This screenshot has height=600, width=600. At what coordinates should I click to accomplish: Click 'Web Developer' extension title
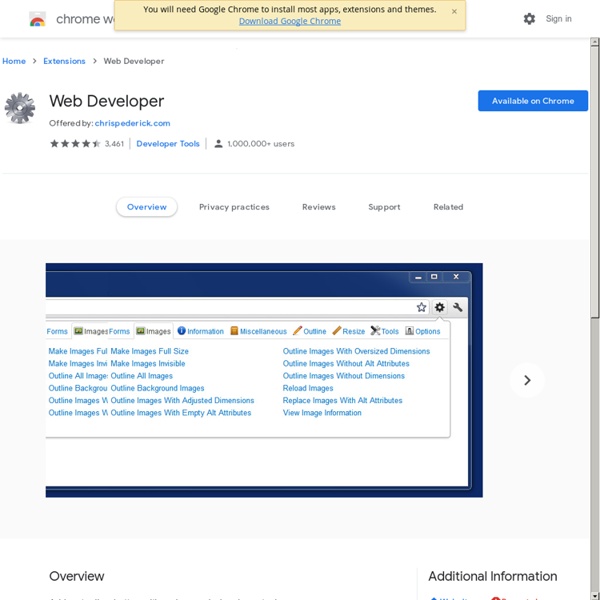click(x=106, y=101)
